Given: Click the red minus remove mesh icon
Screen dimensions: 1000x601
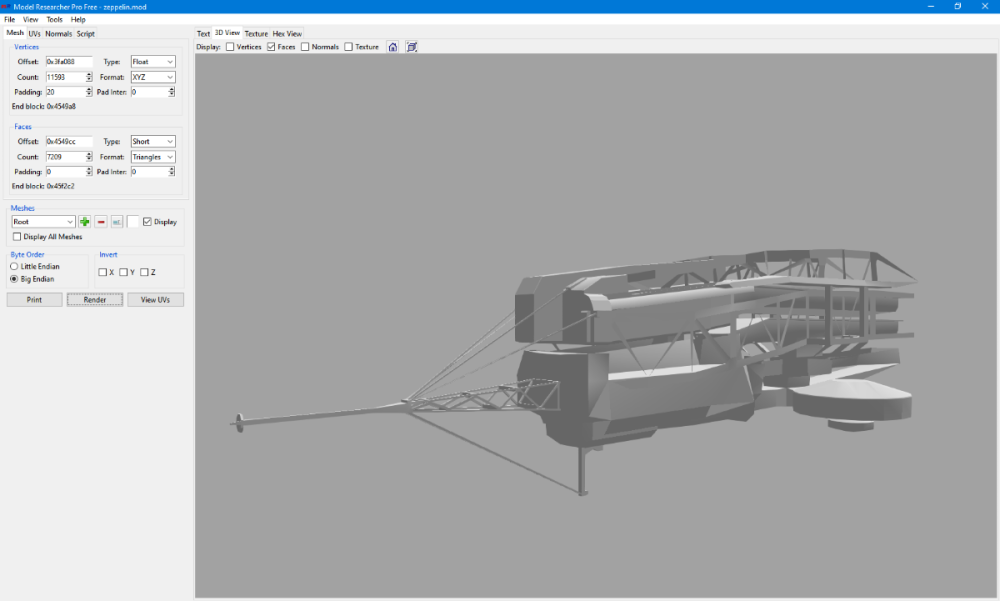Looking at the screenshot, I should (101, 221).
